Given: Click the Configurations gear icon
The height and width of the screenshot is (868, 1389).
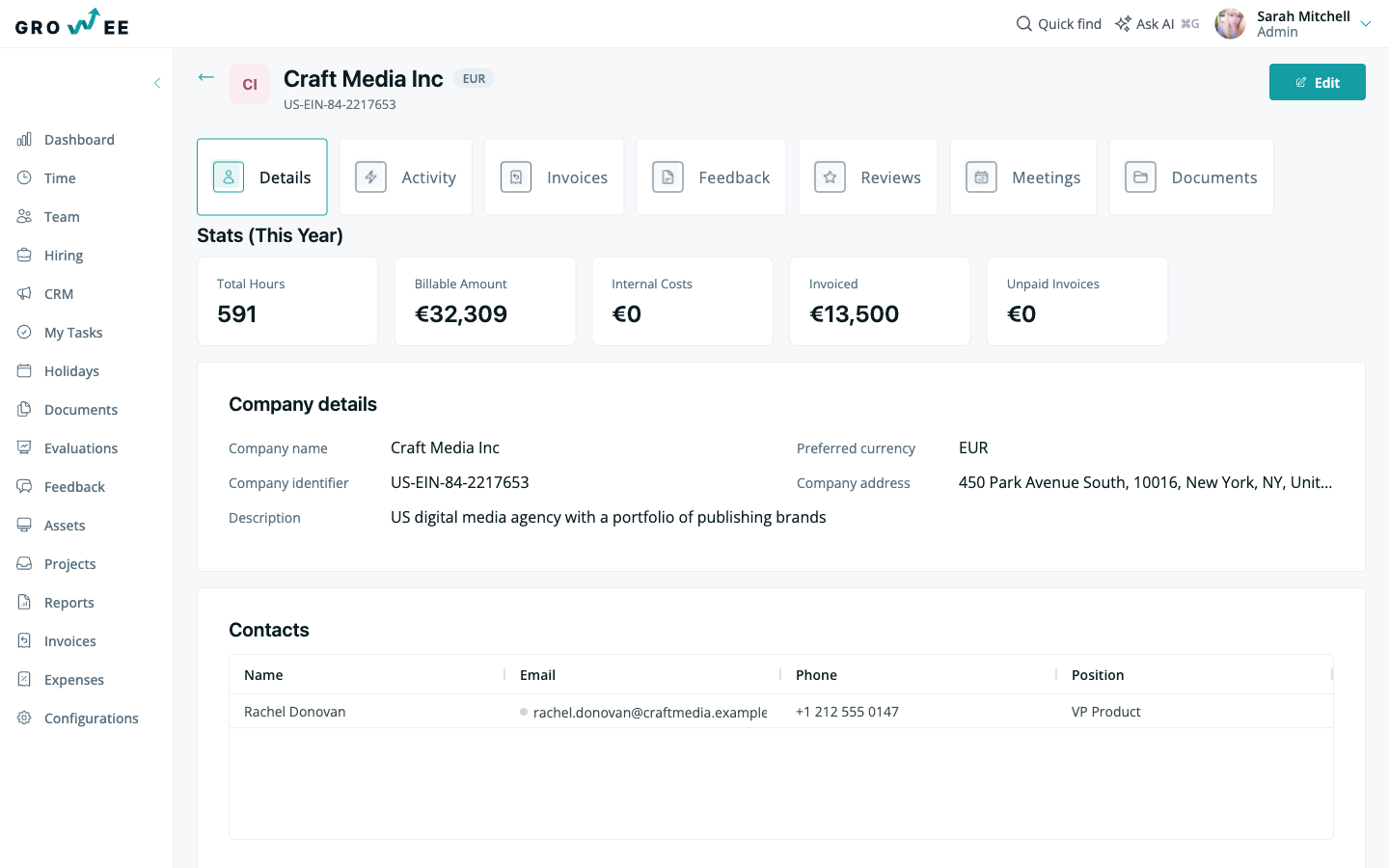Looking at the screenshot, I should [24, 718].
